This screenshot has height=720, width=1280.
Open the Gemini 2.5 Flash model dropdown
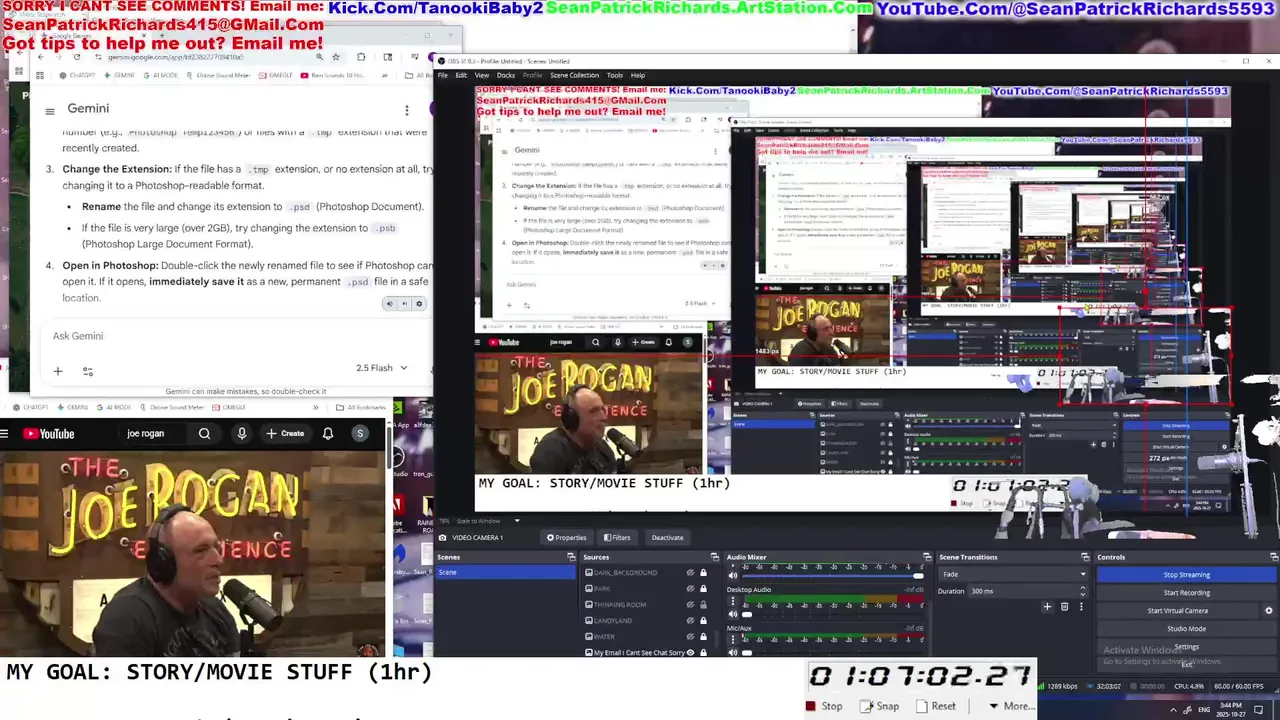[x=382, y=368]
